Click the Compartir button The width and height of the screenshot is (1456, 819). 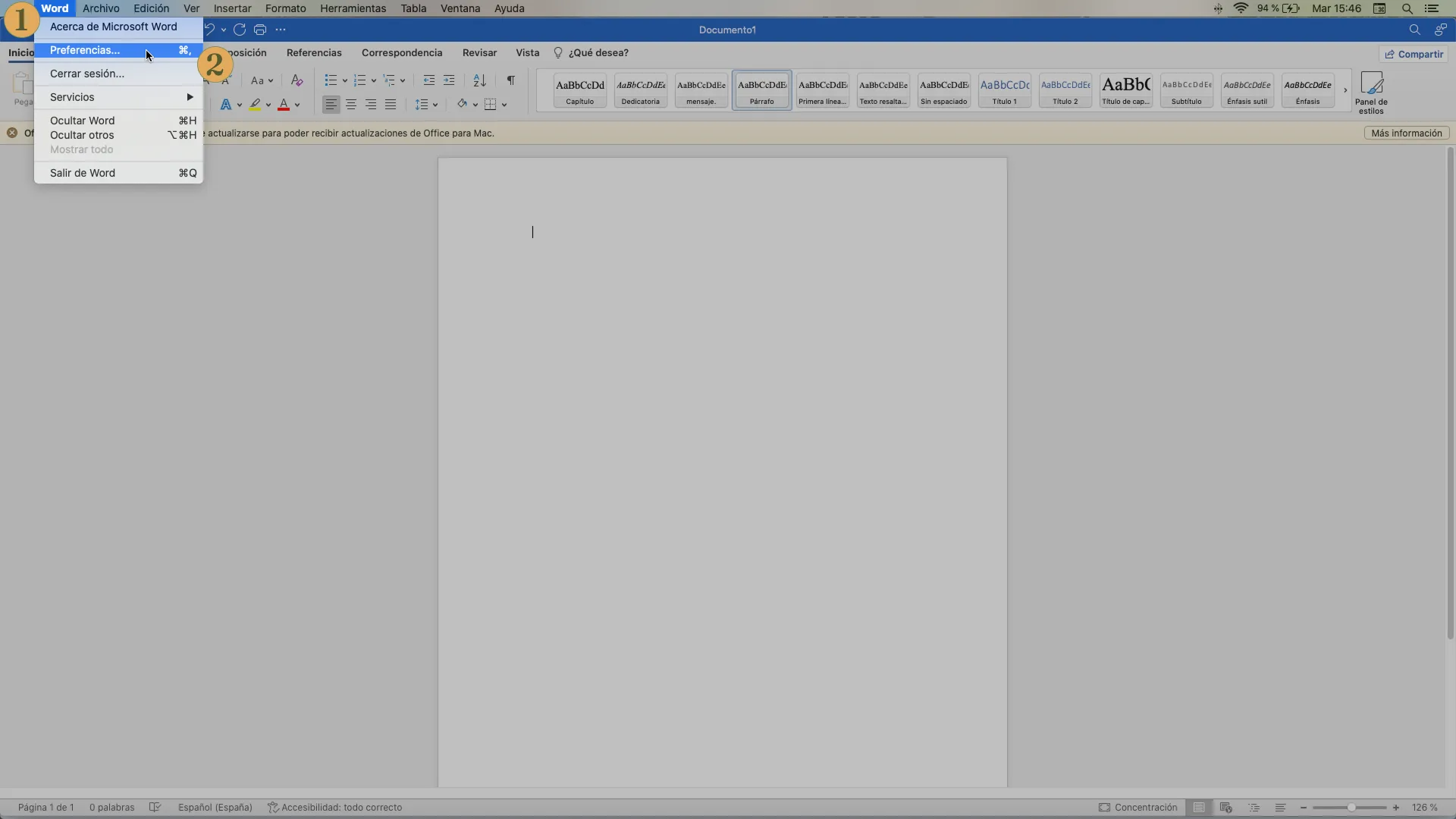(1414, 54)
